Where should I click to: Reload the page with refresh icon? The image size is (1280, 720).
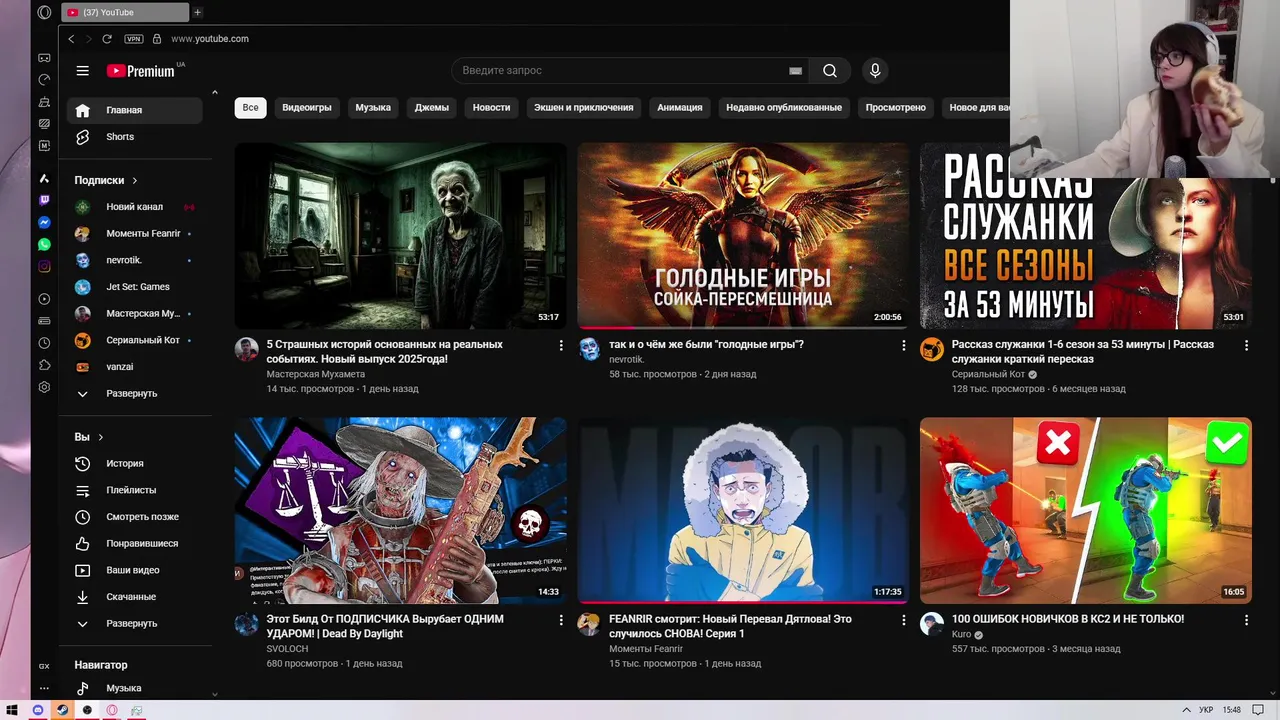coord(107,39)
